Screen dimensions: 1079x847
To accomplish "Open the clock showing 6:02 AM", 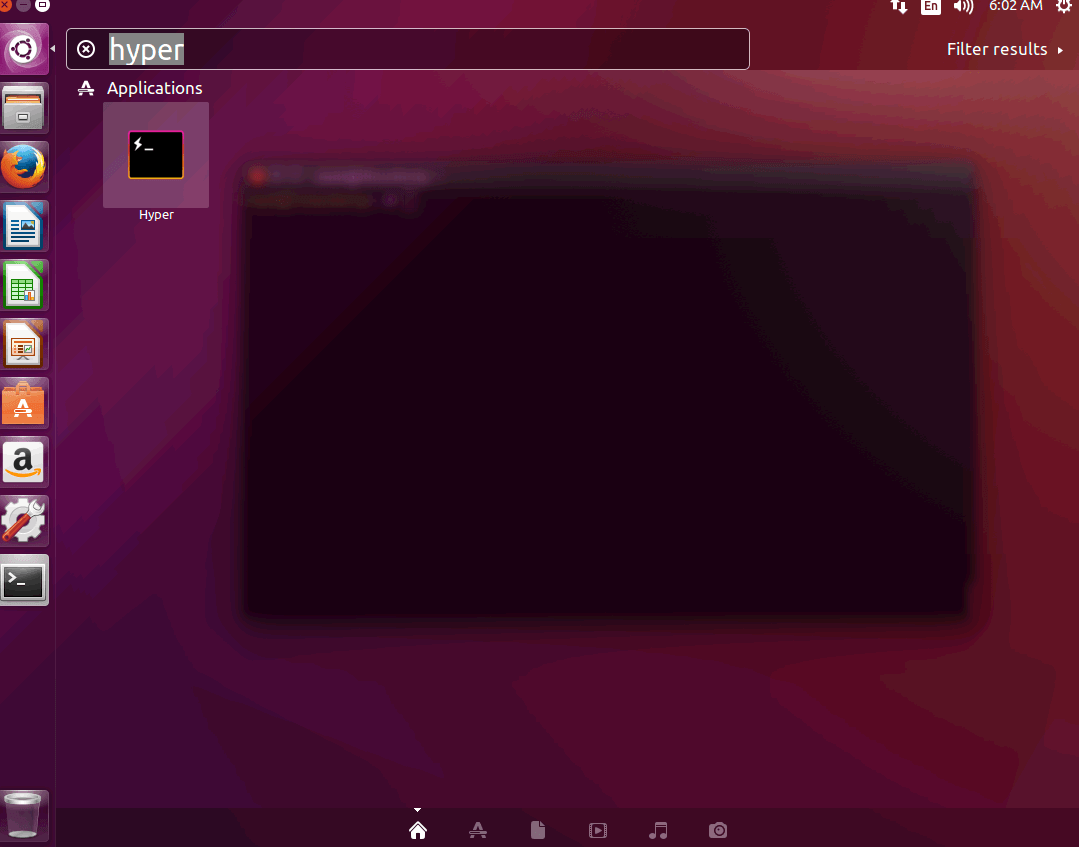I will coord(1016,6).
